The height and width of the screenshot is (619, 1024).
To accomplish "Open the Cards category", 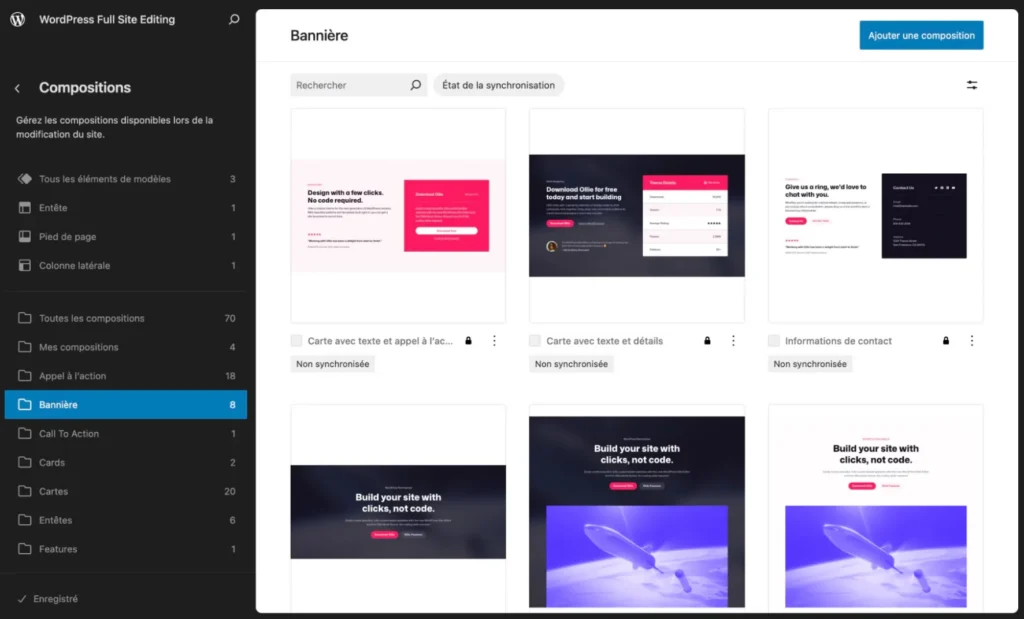I will [x=126, y=462].
